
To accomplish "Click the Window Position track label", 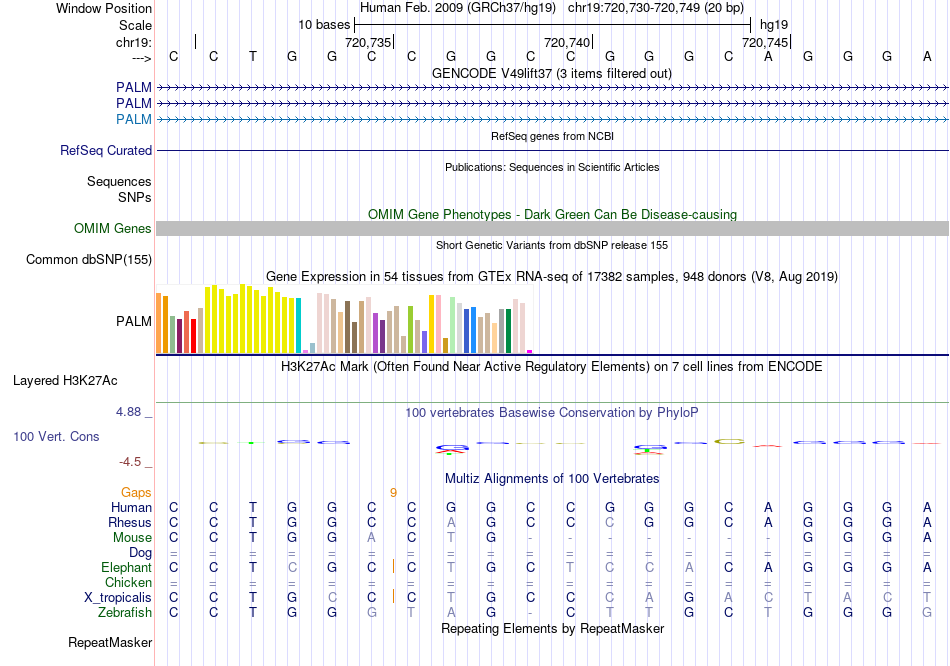I will (x=104, y=8).
